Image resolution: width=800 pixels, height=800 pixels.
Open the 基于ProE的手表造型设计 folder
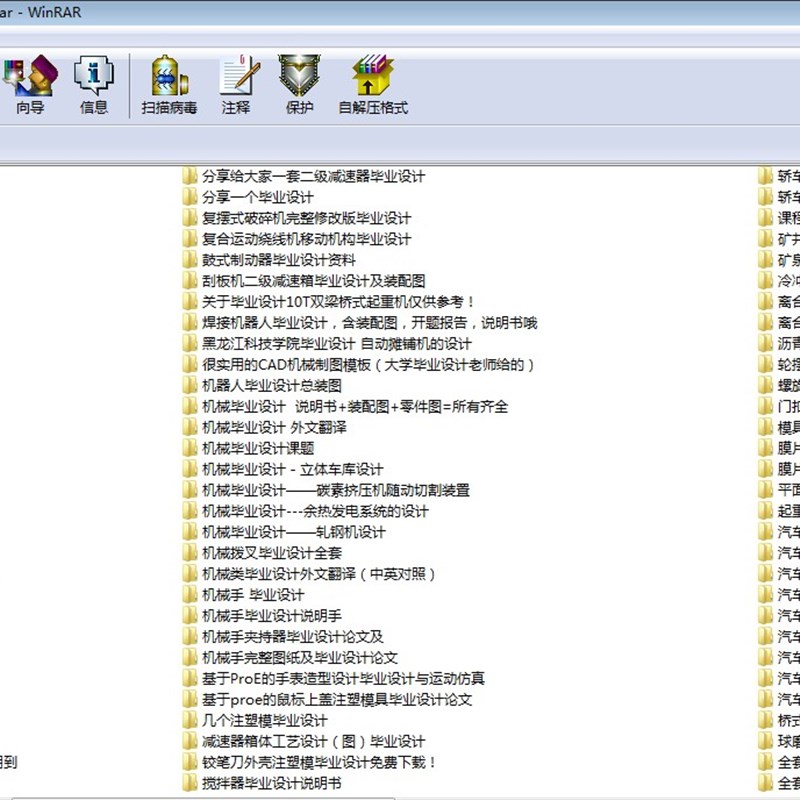coord(340,679)
